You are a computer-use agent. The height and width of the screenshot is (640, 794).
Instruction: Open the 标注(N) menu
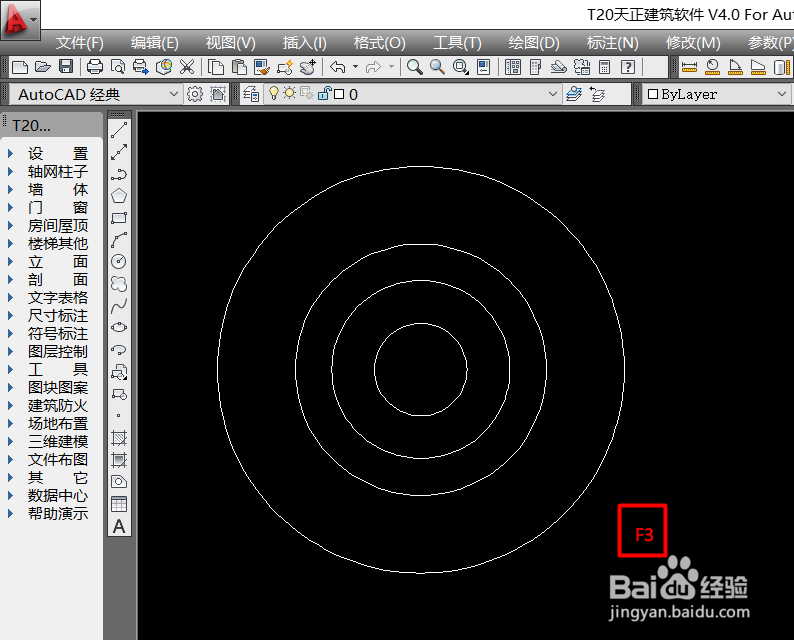(612, 43)
